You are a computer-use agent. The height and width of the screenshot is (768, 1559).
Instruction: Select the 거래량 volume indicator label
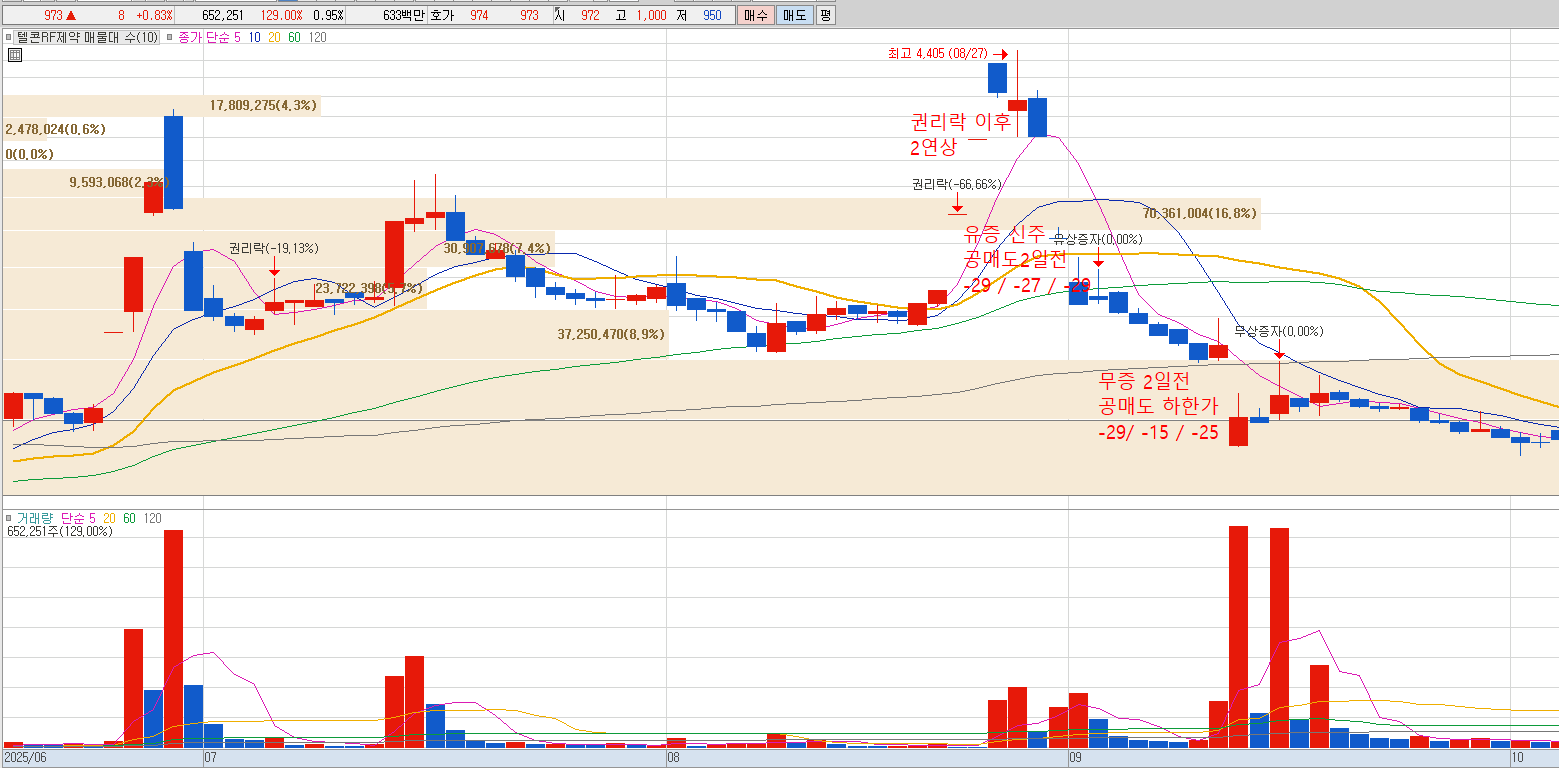[33, 518]
